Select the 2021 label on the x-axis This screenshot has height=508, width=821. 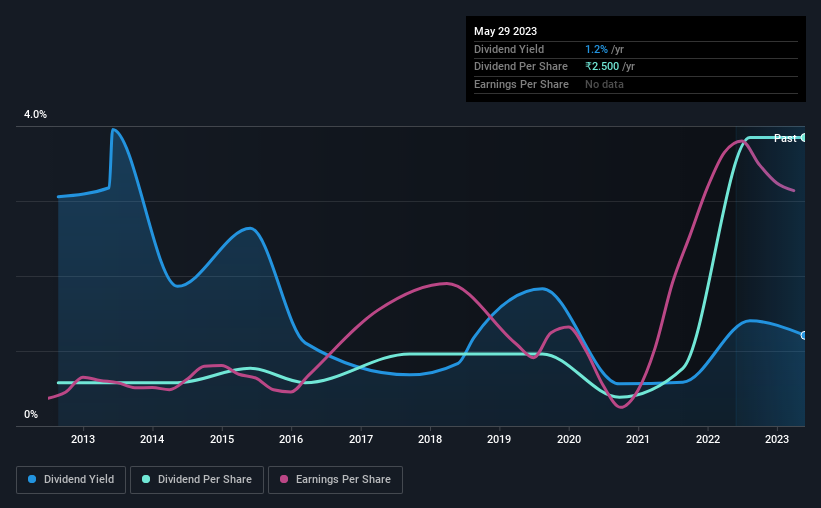tap(638, 439)
